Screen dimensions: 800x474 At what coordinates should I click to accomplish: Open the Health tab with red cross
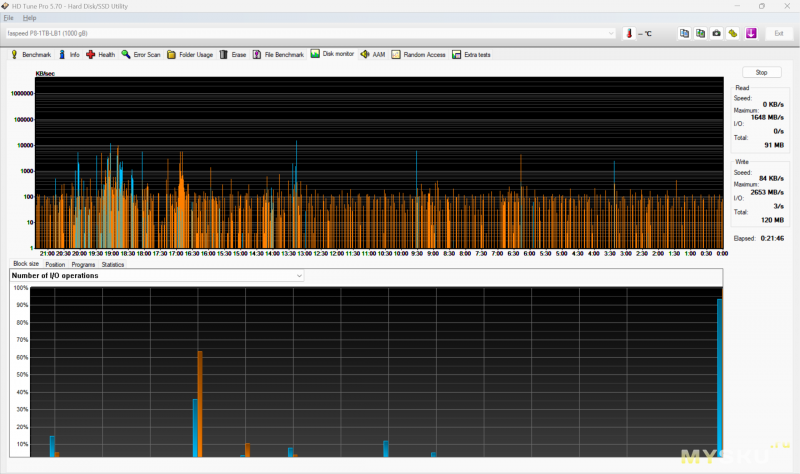click(x=101, y=55)
